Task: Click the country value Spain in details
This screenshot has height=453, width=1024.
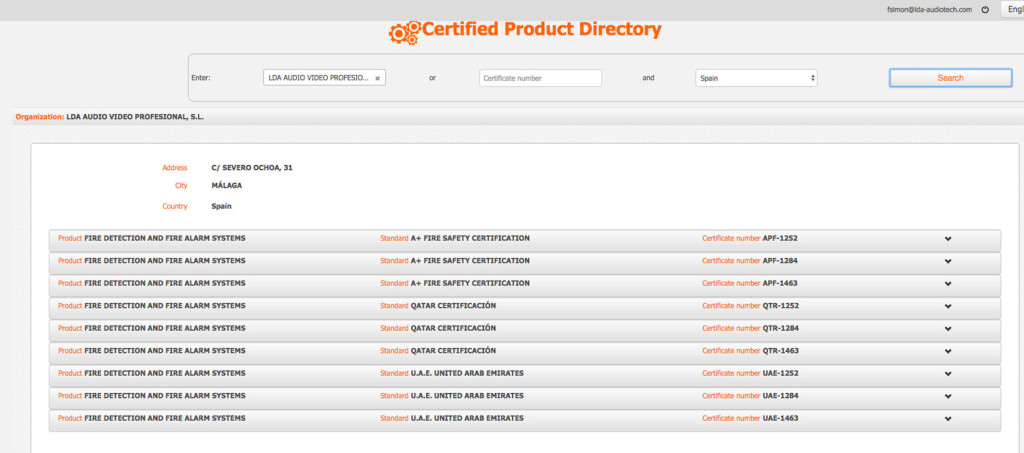Action: [x=221, y=206]
